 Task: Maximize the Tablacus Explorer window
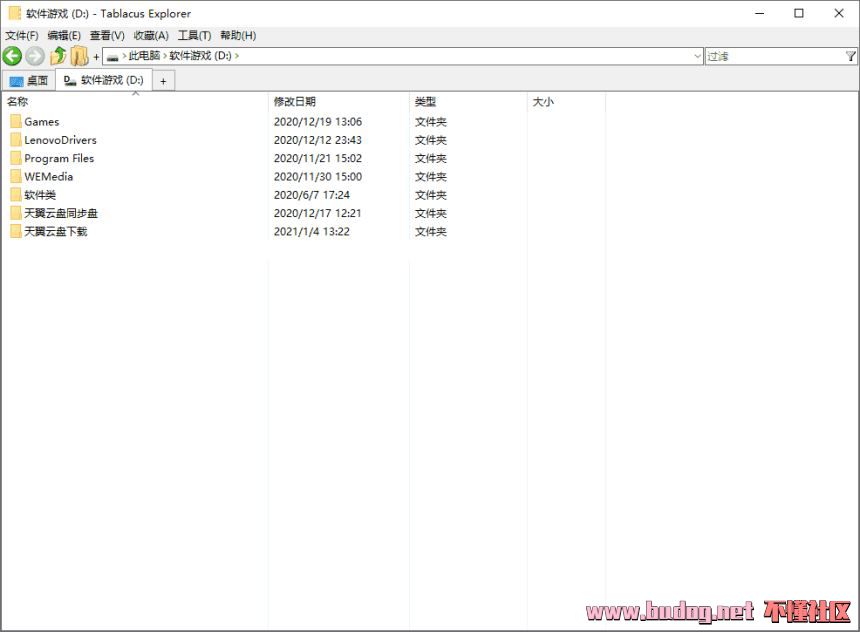[x=799, y=13]
